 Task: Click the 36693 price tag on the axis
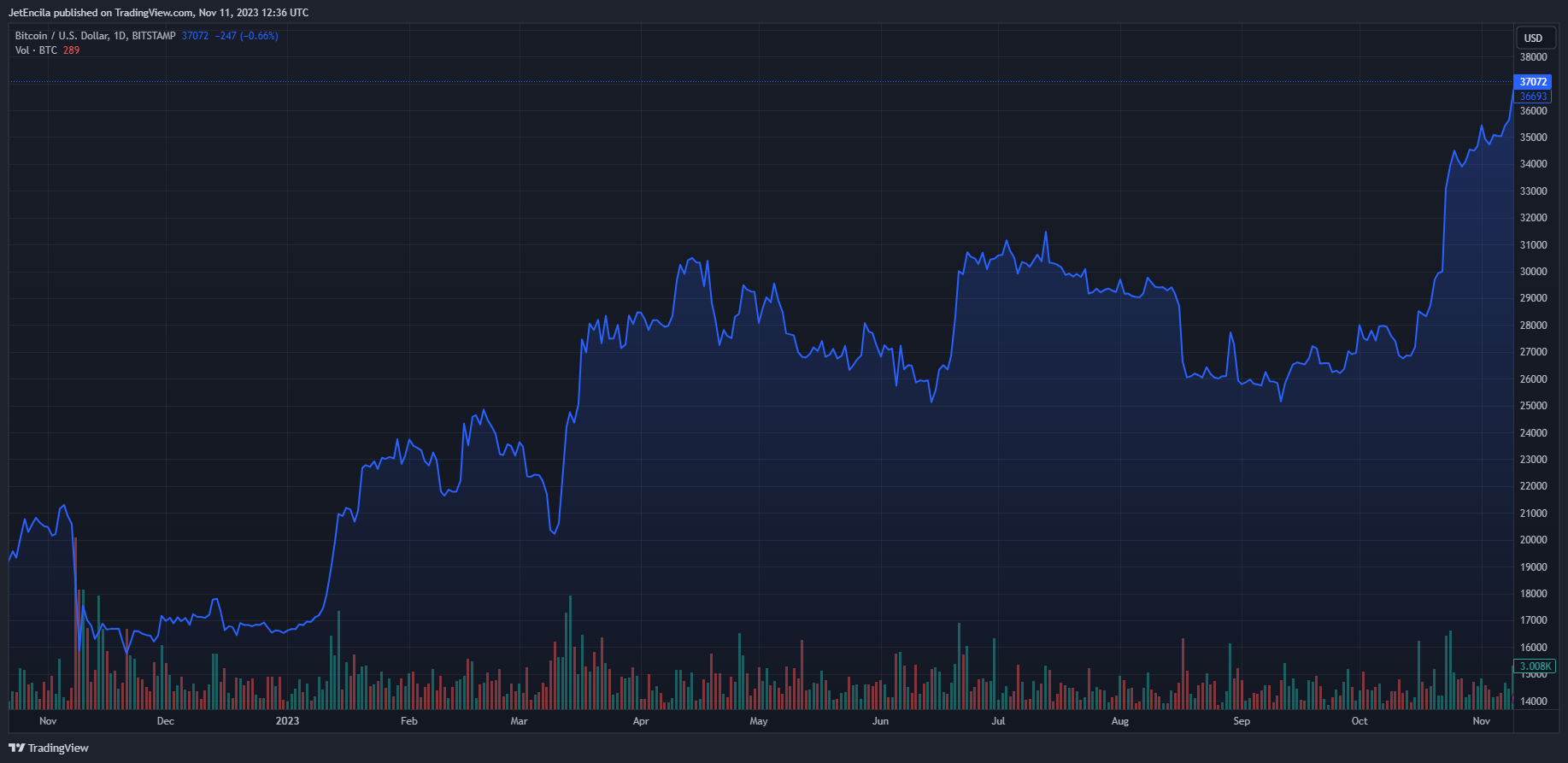tap(1533, 97)
